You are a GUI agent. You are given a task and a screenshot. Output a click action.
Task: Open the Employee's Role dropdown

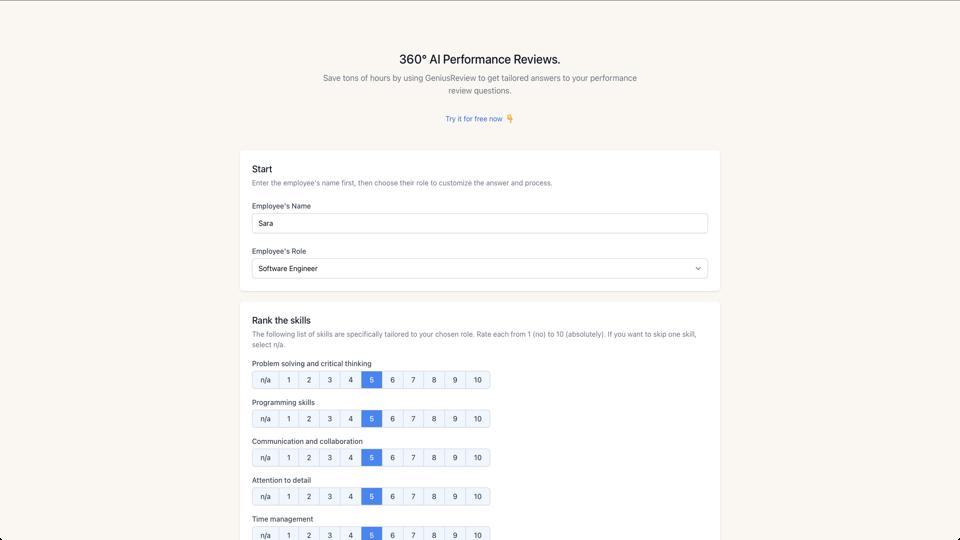click(479, 268)
